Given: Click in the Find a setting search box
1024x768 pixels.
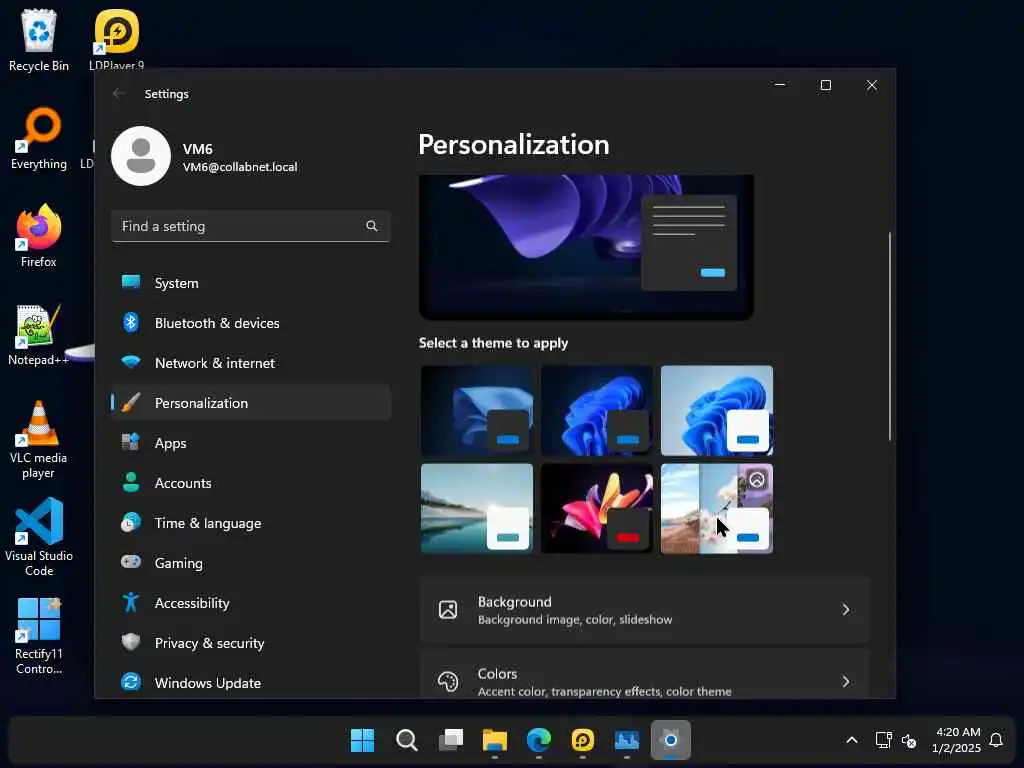Looking at the screenshot, I should tap(251, 226).
